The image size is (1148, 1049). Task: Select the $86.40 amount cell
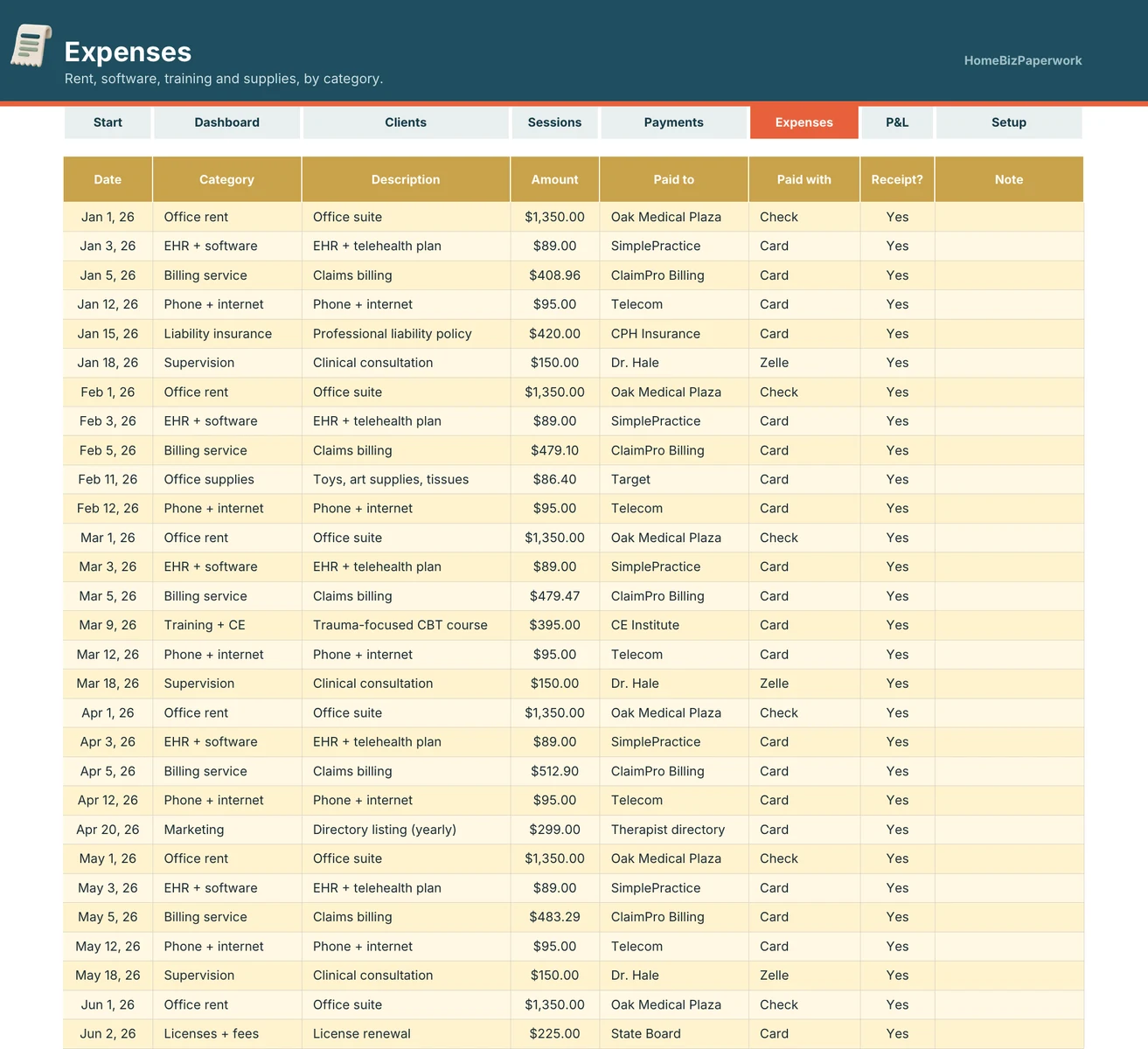click(554, 479)
